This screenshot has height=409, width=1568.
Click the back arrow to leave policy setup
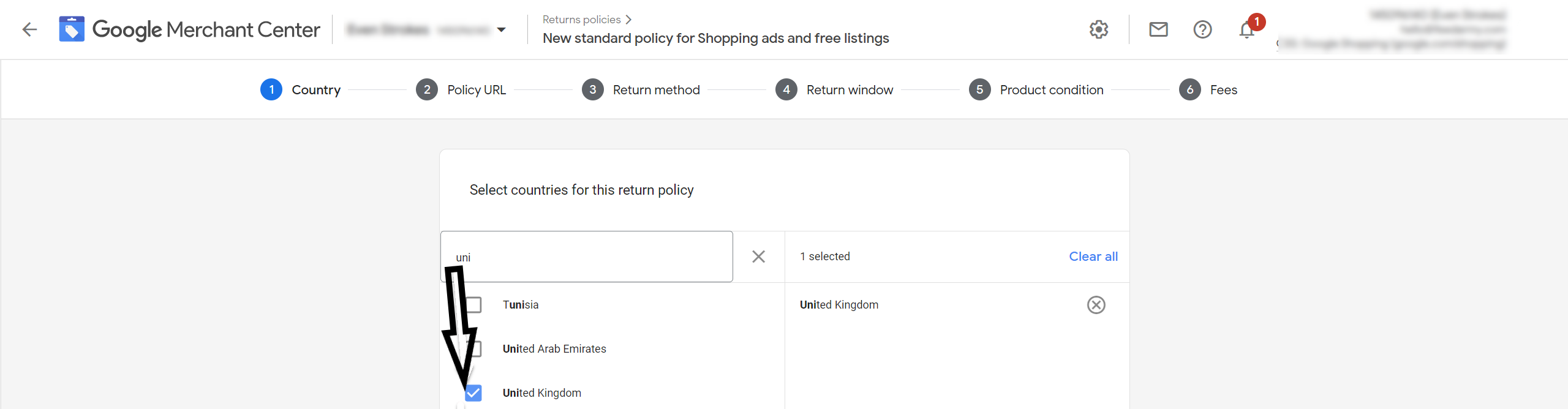(28, 29)
